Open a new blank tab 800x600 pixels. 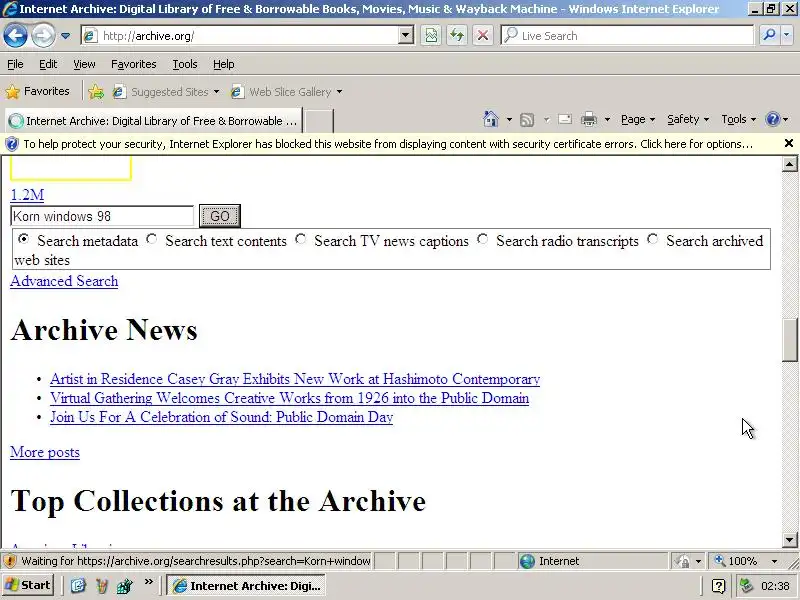coord(319,121)
